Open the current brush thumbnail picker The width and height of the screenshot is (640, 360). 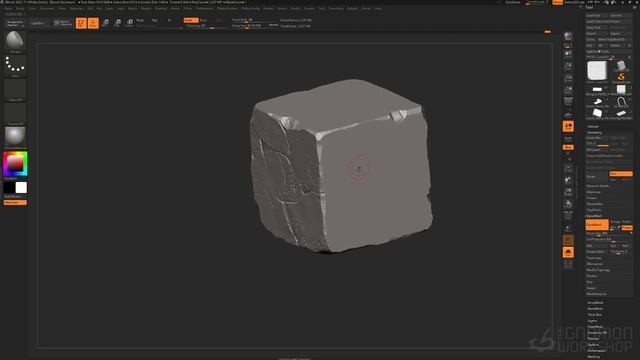pyautogui.click(x=15, y=41)
